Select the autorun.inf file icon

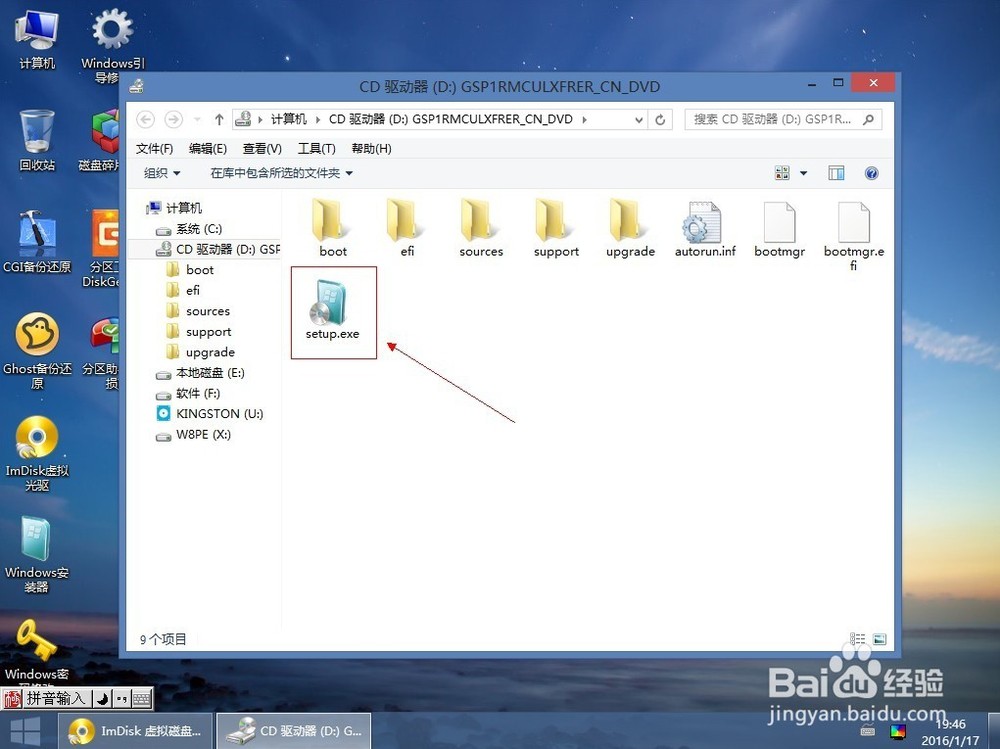pos(704,229)
